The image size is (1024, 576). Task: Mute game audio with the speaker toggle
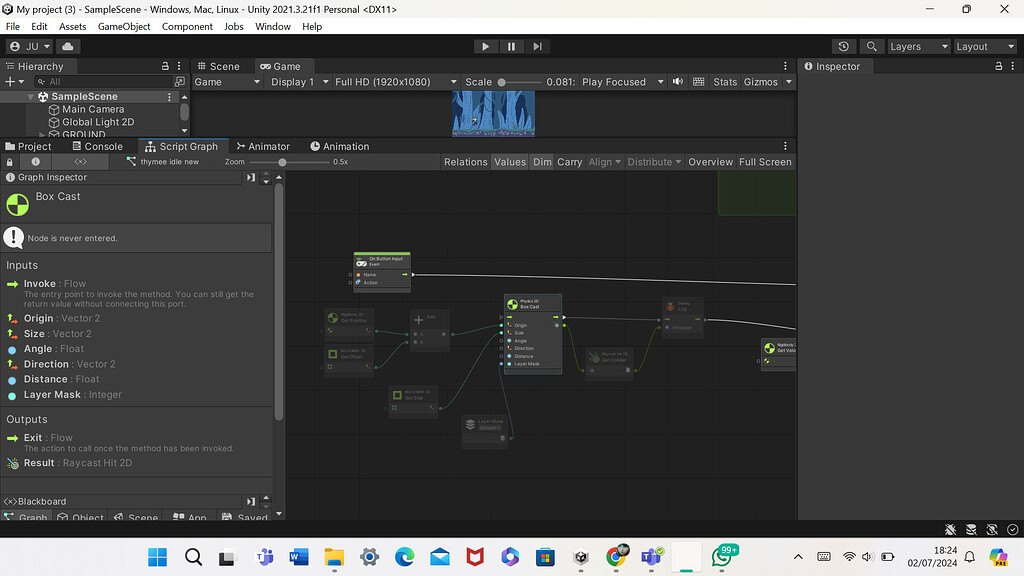679,81
